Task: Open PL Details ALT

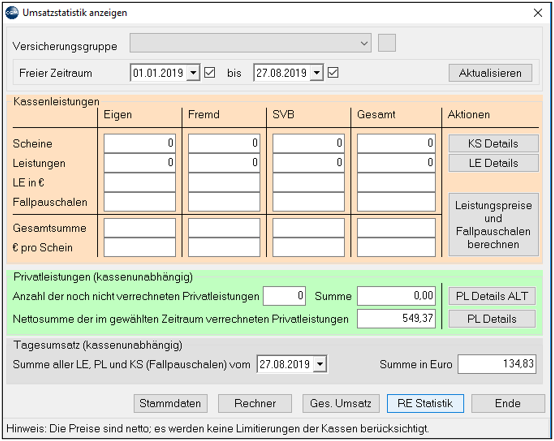Action: (492, 296)
